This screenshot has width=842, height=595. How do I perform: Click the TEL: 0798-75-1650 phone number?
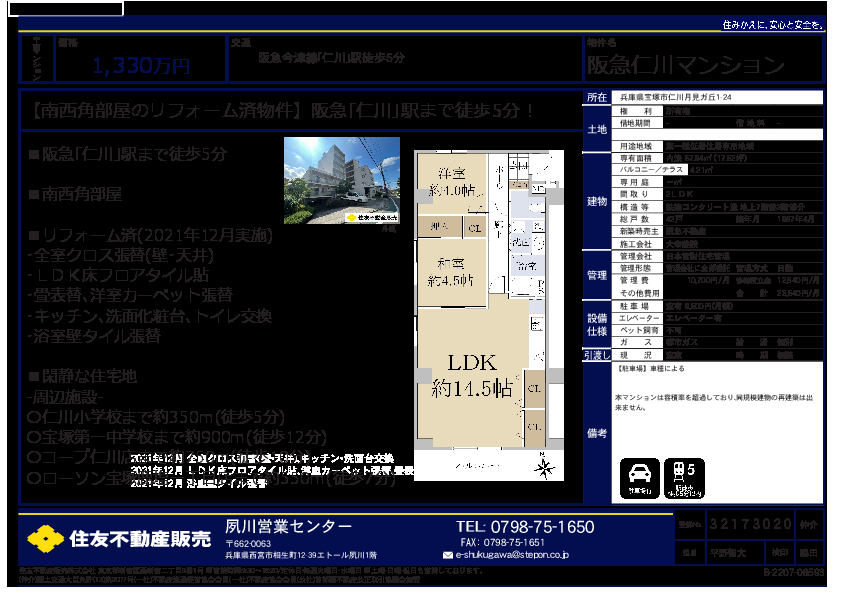tap(524, 527)
